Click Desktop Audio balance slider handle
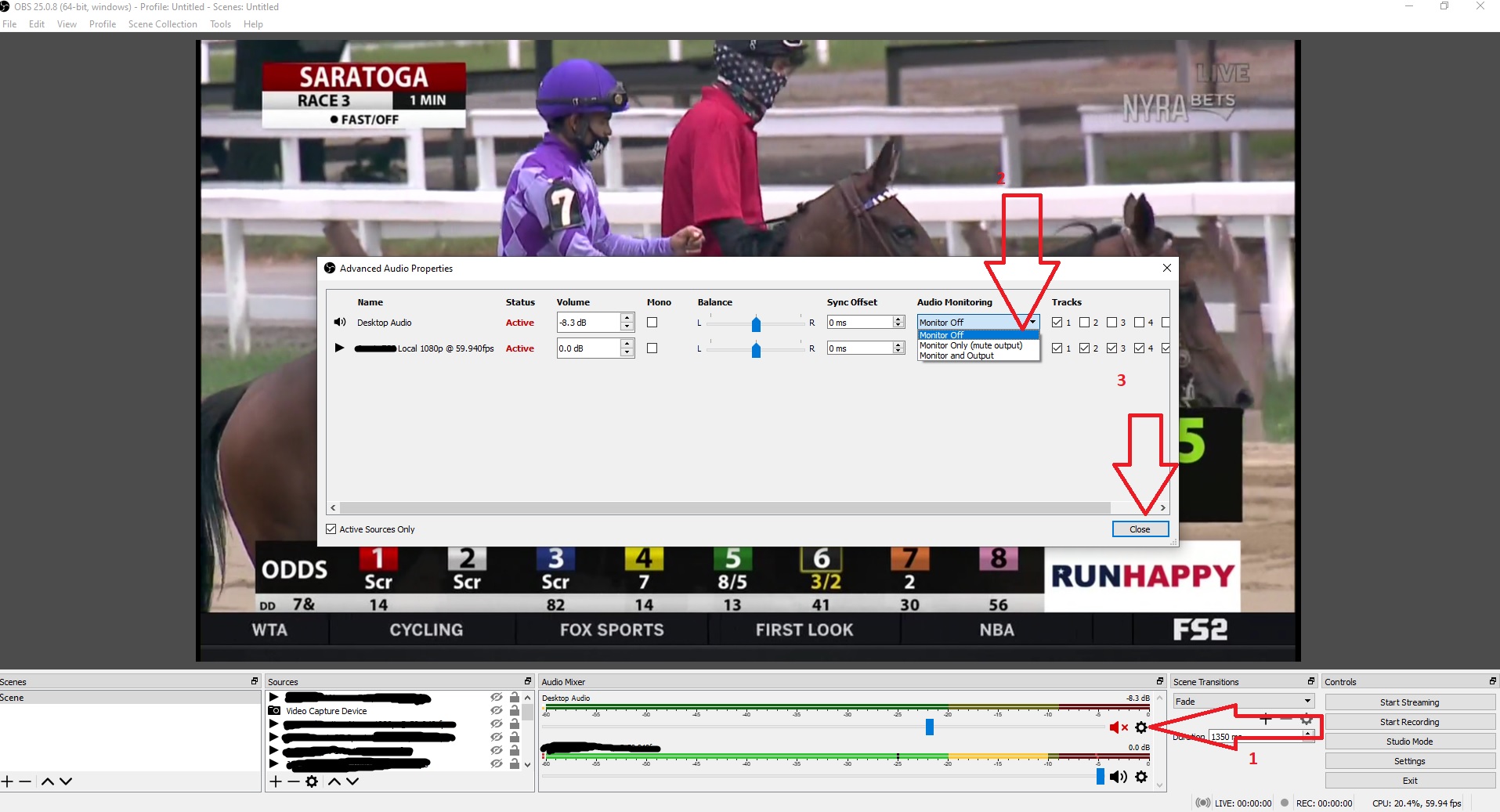The height and width of the screenshot is (812, 1500). [756, 323]
